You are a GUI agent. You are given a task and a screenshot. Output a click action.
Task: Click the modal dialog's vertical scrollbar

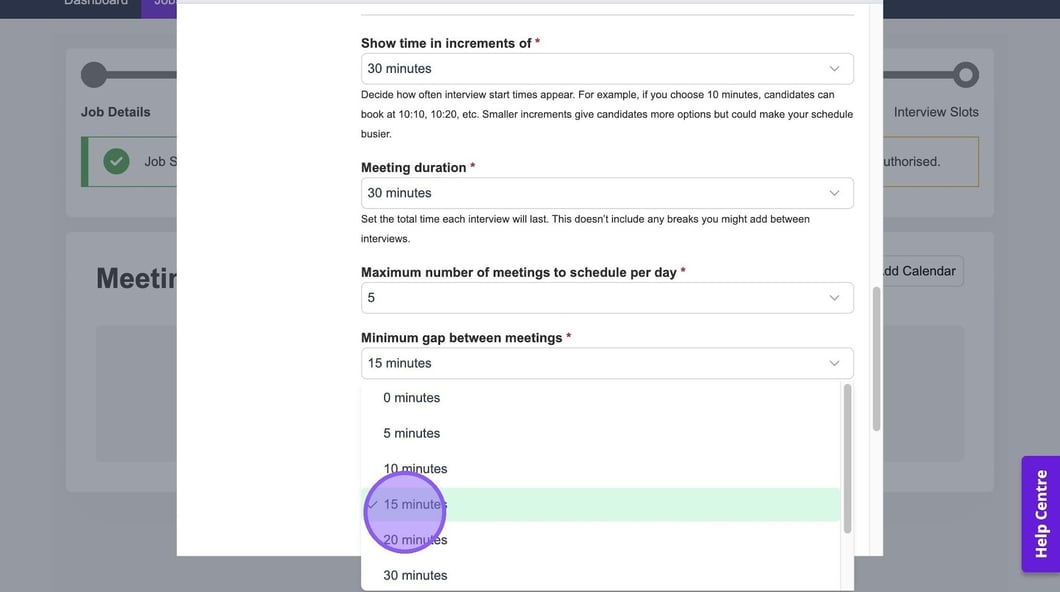(x=877, y=360)
